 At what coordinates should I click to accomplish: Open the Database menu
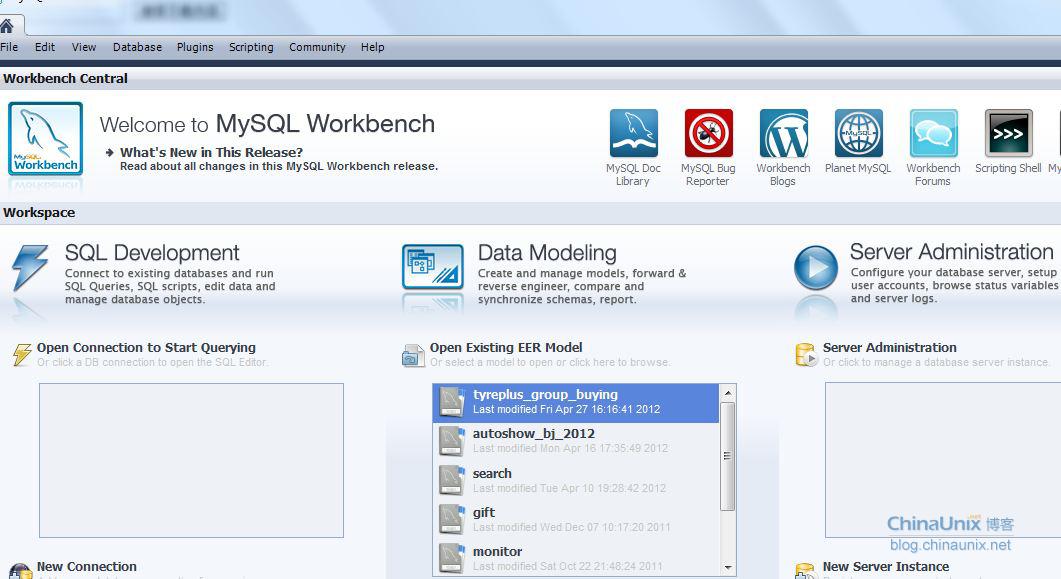click(x=137, y=47)
